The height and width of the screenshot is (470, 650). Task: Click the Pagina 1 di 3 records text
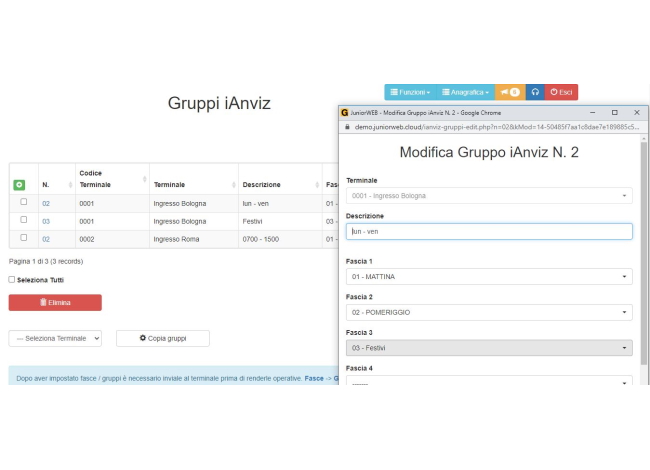pos(46,262)
